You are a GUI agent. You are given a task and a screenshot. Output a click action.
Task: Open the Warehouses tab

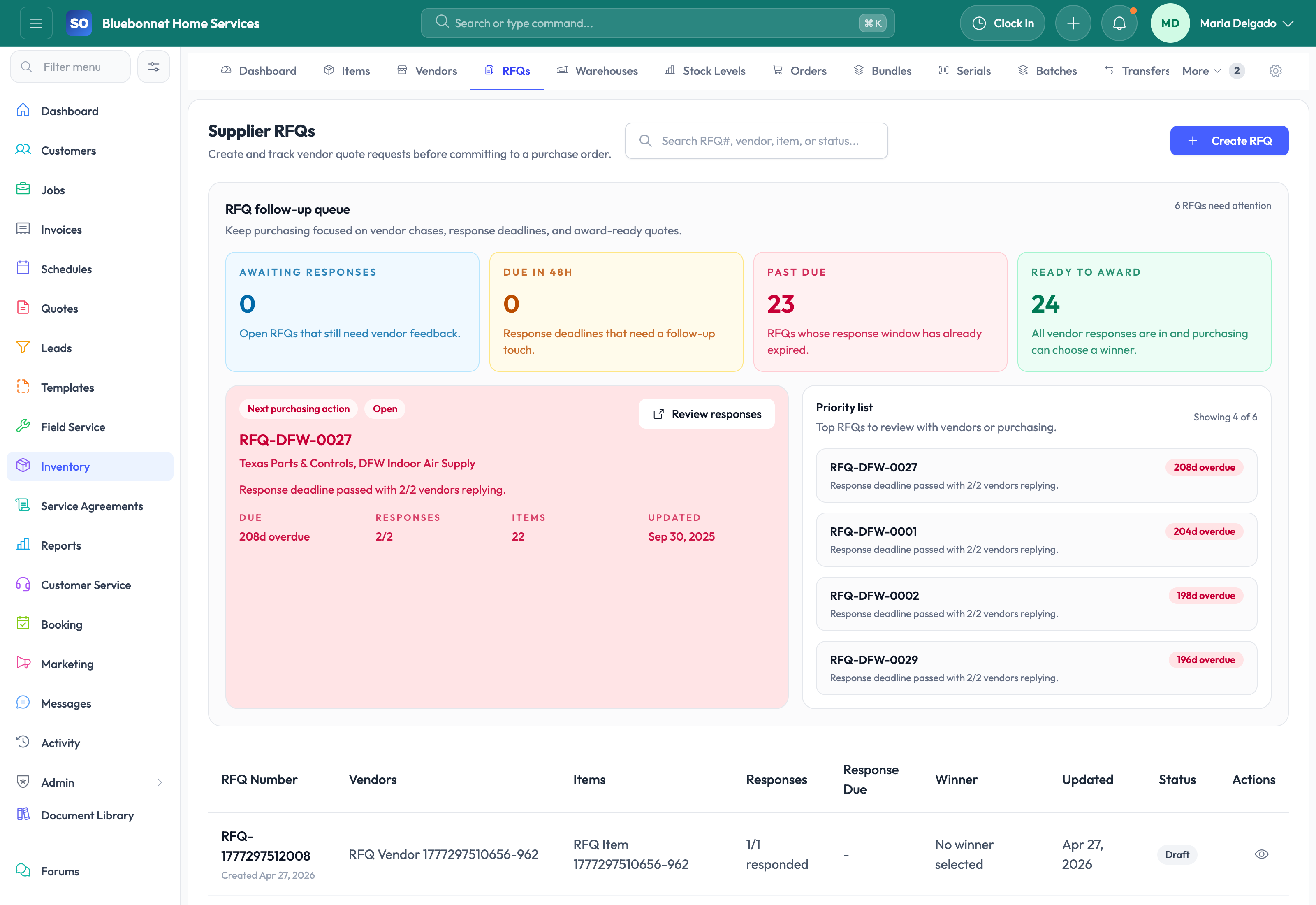(598, 71)
